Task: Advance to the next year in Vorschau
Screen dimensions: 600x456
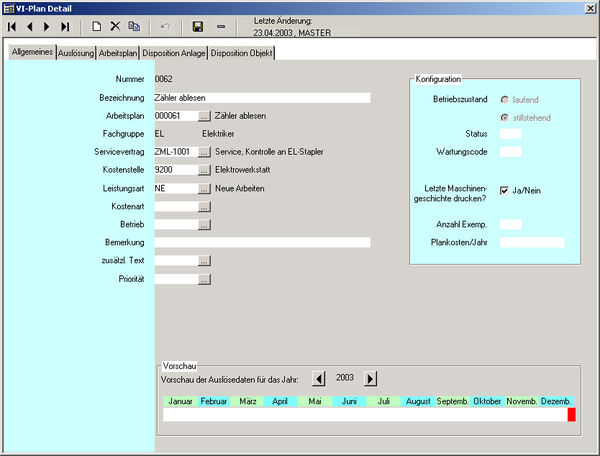Action: [371, 379]
